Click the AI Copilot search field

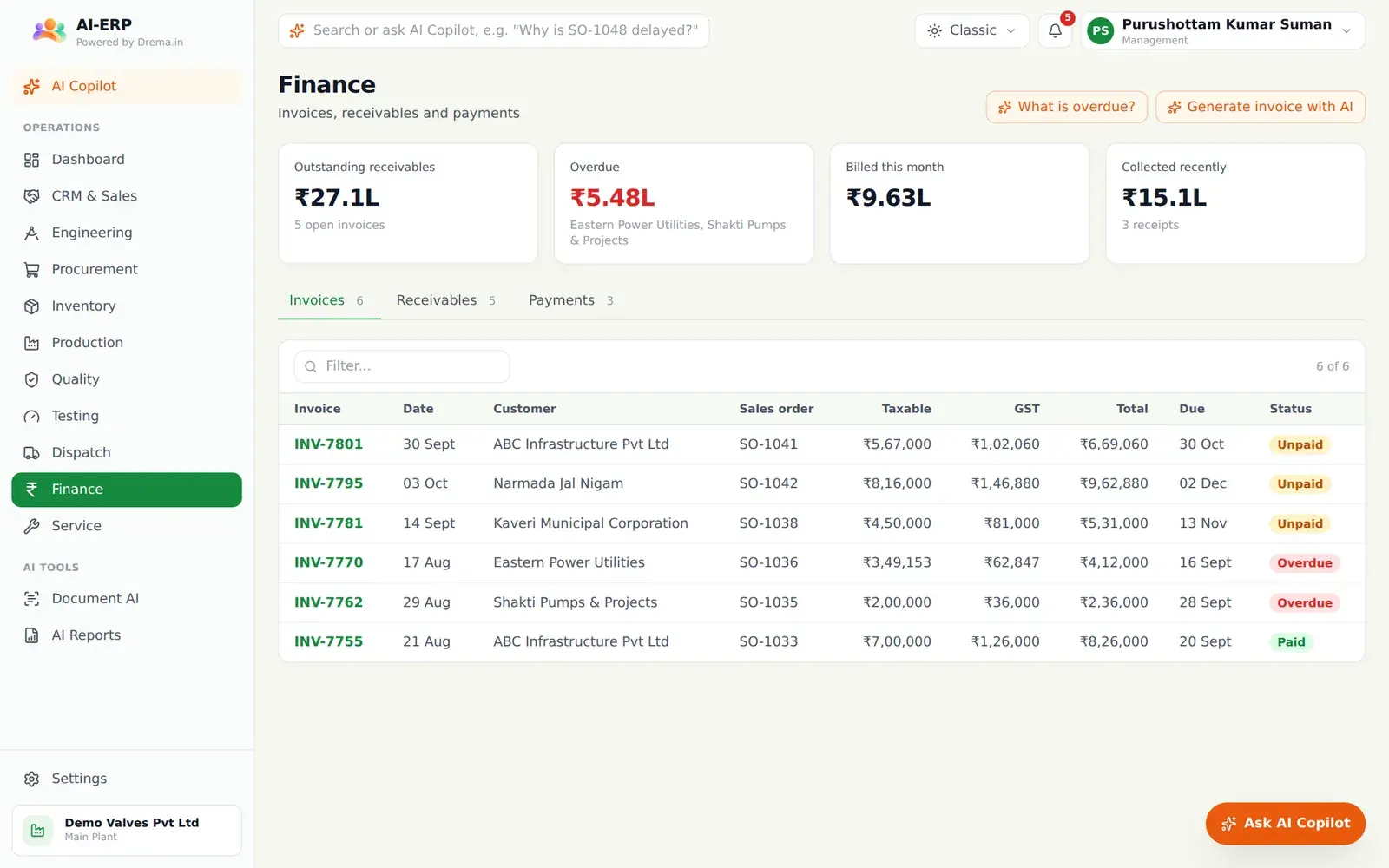coord(494,30)
